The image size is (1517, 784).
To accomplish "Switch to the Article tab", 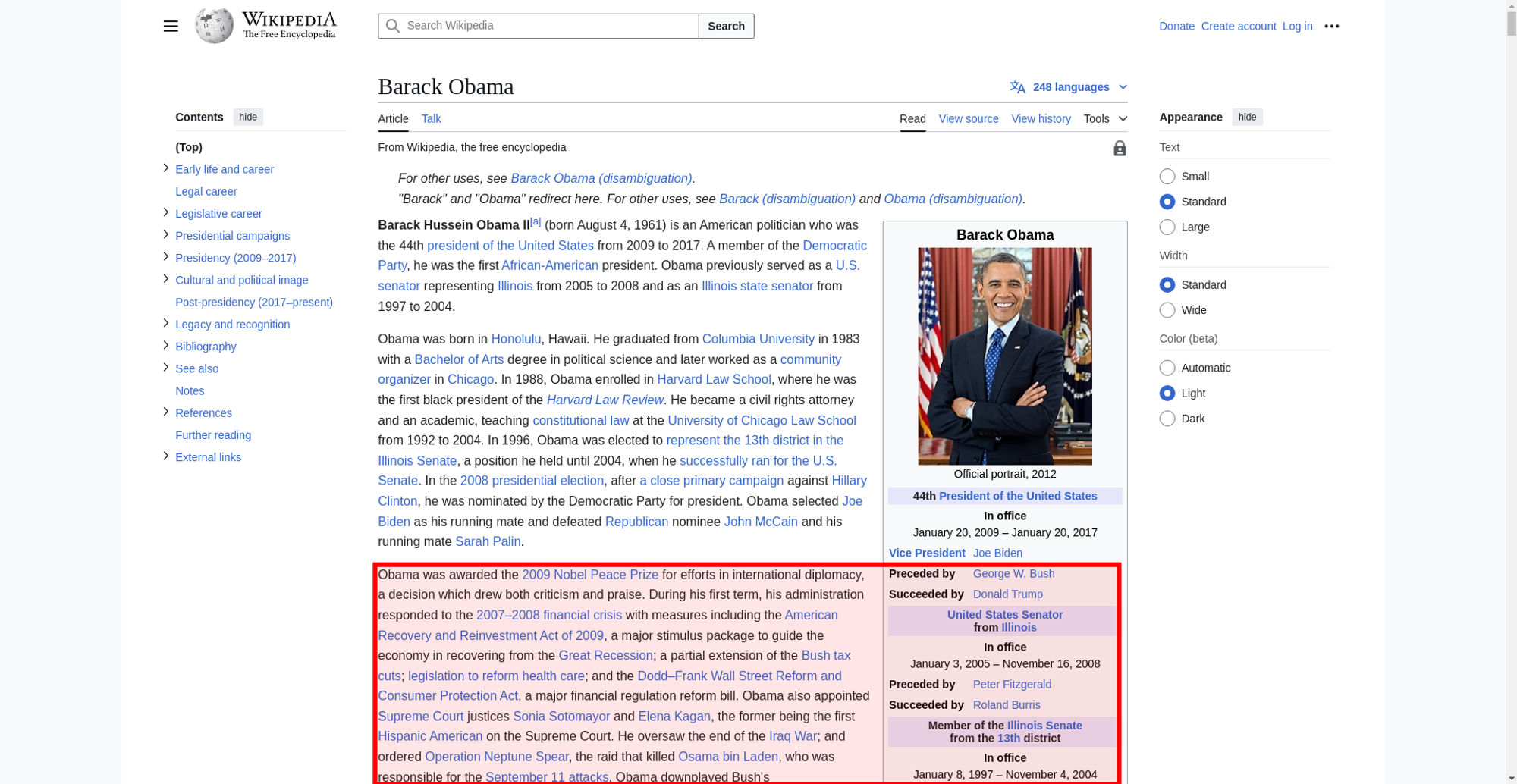I will tap(393, 119).
